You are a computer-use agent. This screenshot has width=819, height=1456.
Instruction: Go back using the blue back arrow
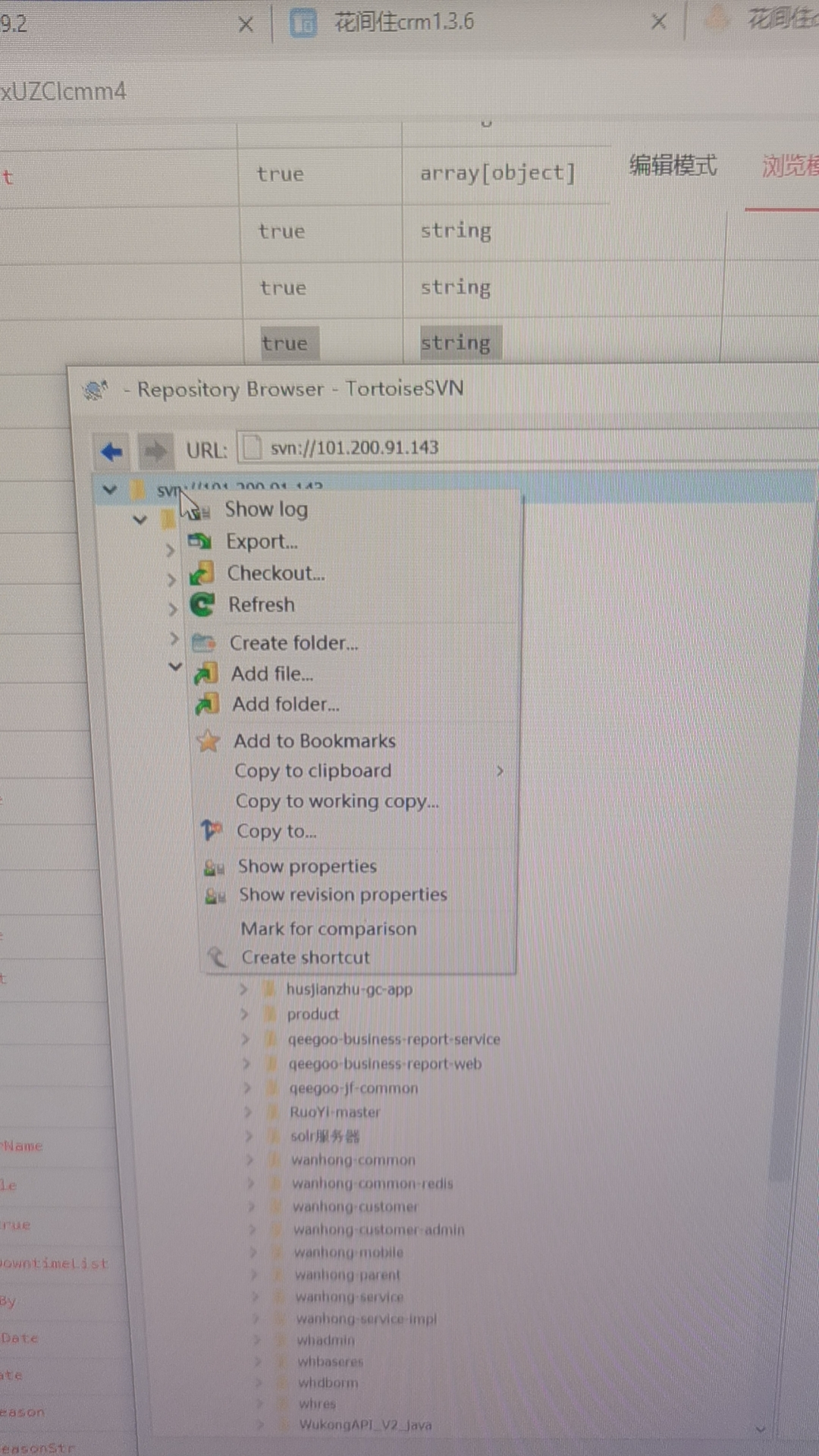[112, 452]
